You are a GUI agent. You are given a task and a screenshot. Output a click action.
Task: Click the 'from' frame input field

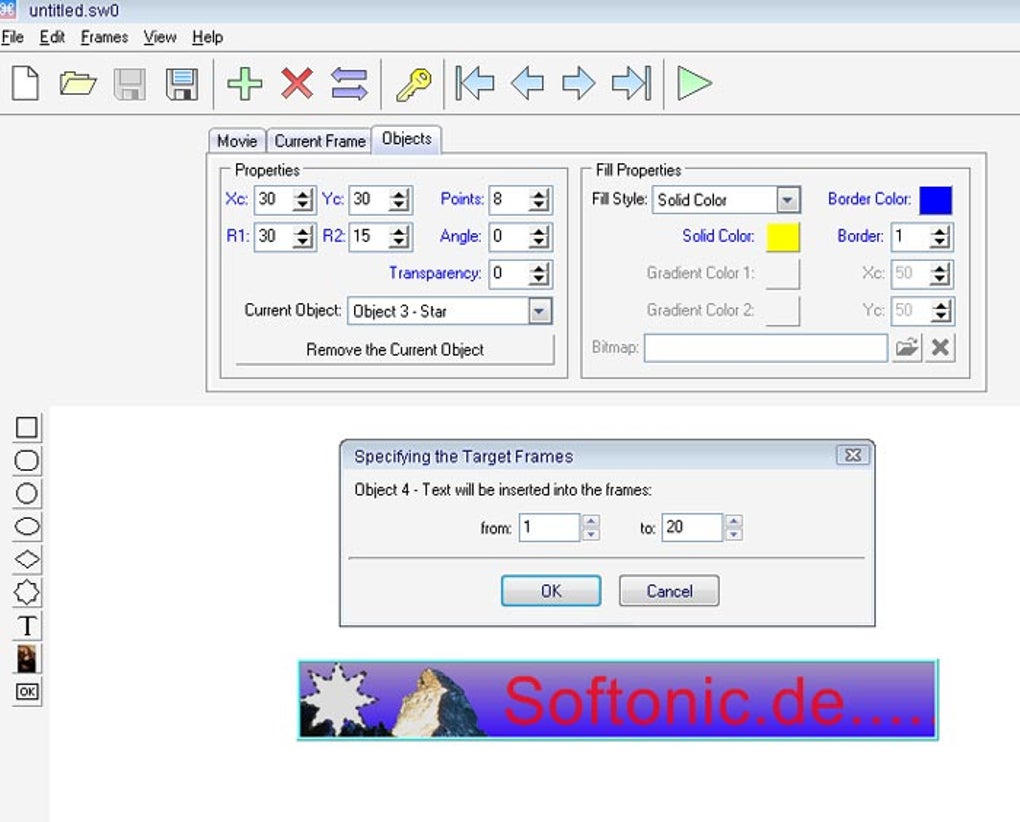[x=548, y=527]
